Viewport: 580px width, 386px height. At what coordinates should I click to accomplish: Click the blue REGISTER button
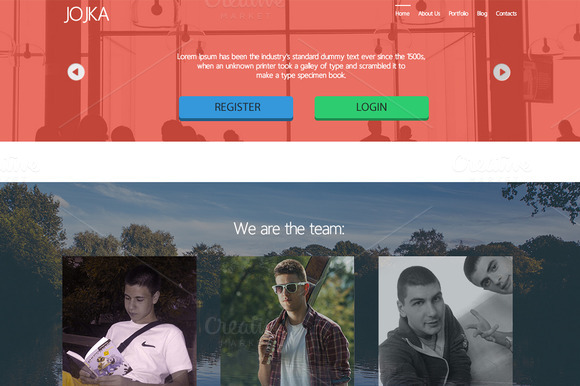[x=236, y=108]
